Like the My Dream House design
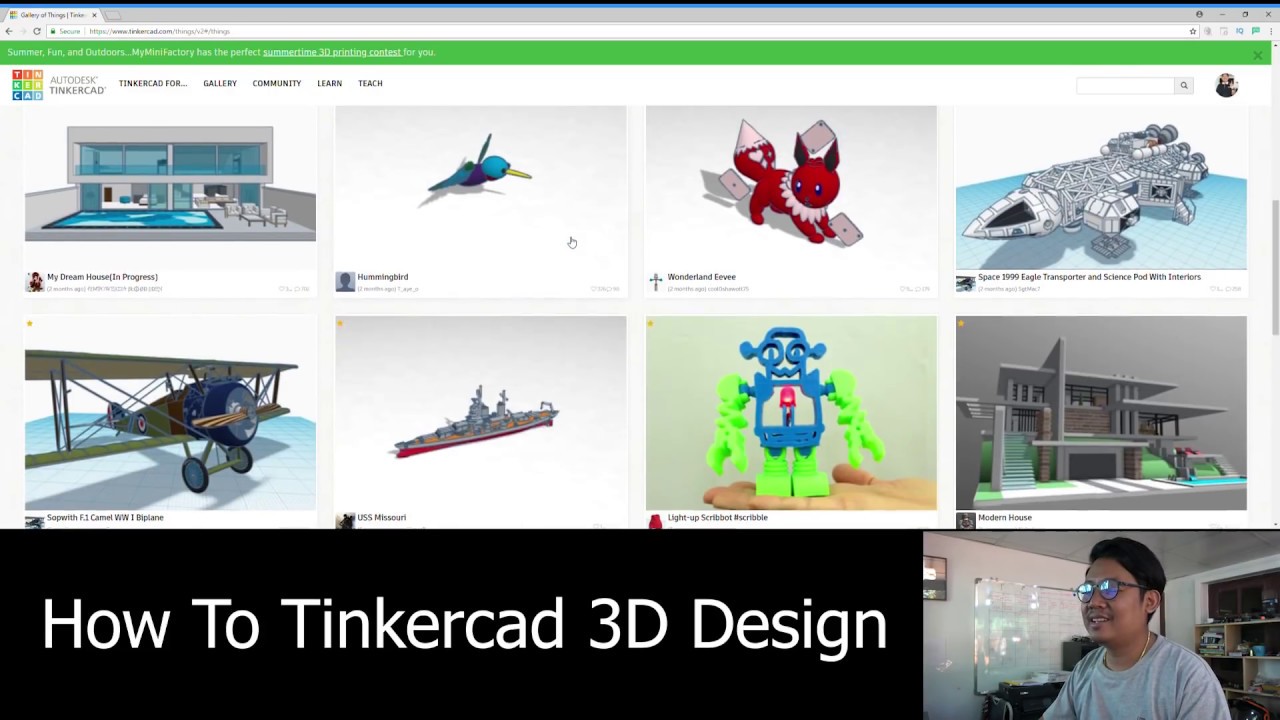Image resolution: width=1280 pixels, height=720 pixels. point(284,289)
